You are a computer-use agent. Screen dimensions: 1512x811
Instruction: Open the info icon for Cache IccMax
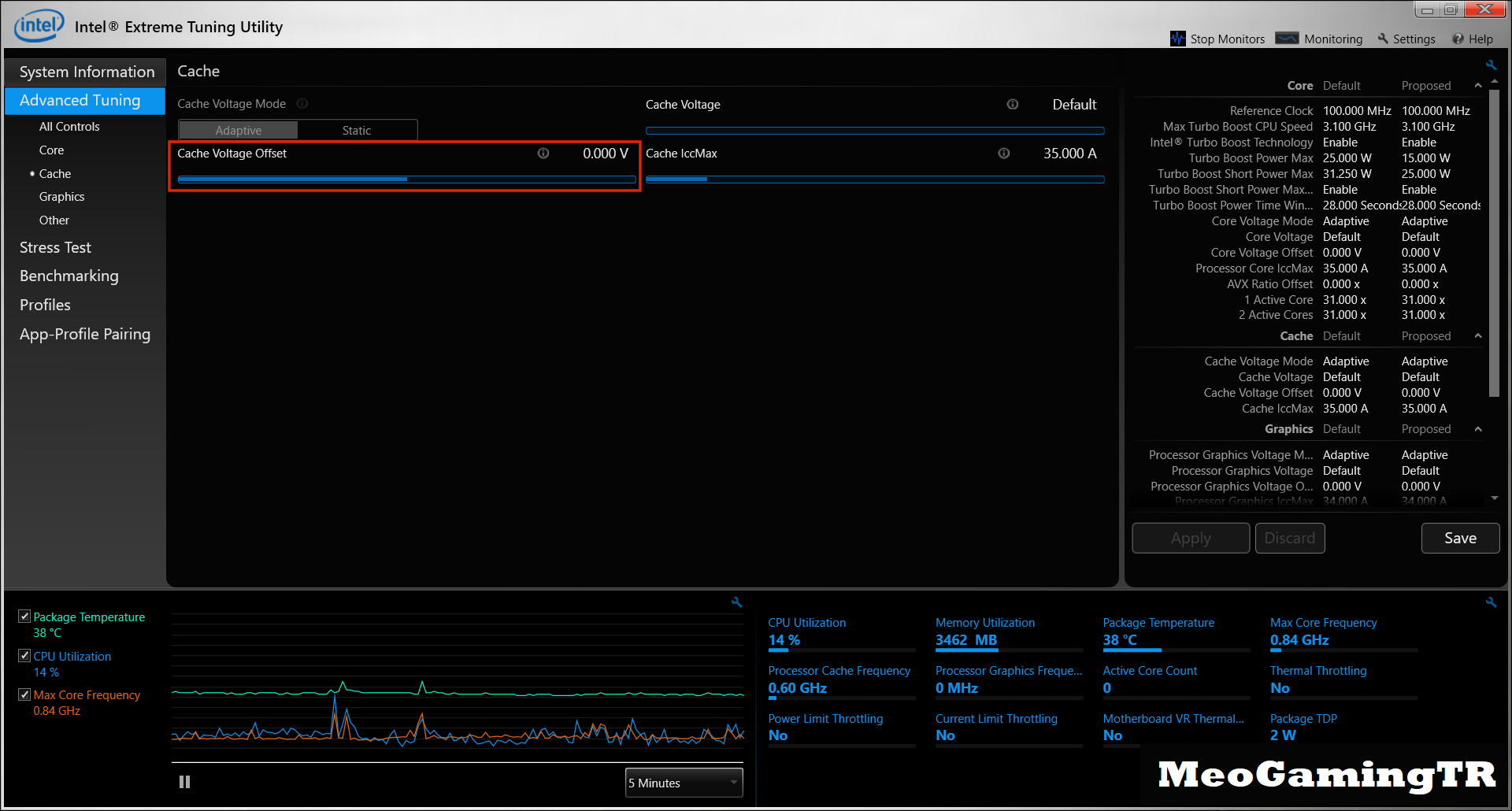[x=1004, y=153]
